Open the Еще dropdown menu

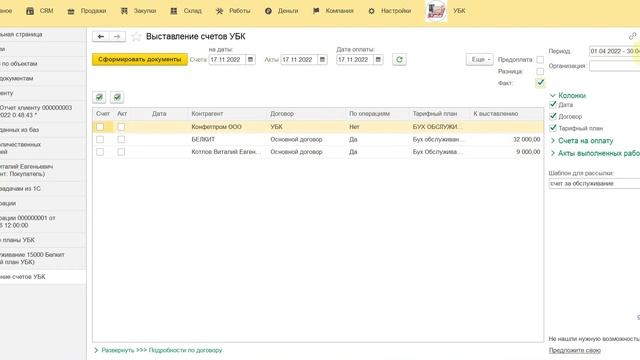click(480, 60)
